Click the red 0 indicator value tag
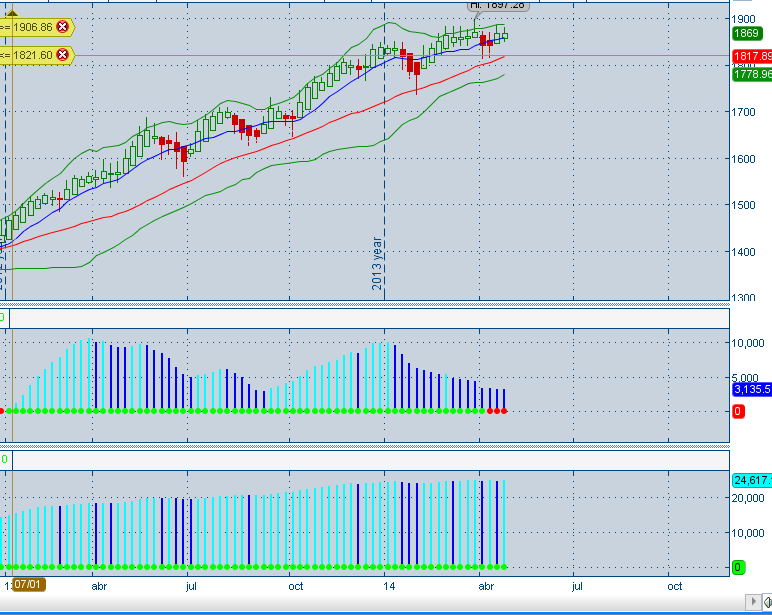 [738, 411]
